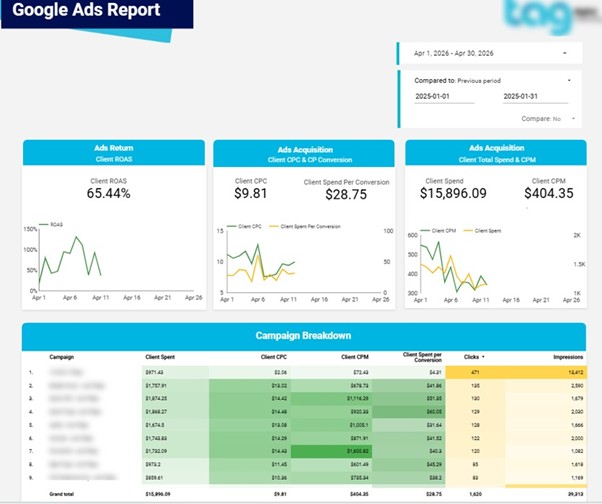
Task: Select the $60.05 per Conversion cell in row 4
Action: pyautogui.click(x=408, y=412)
